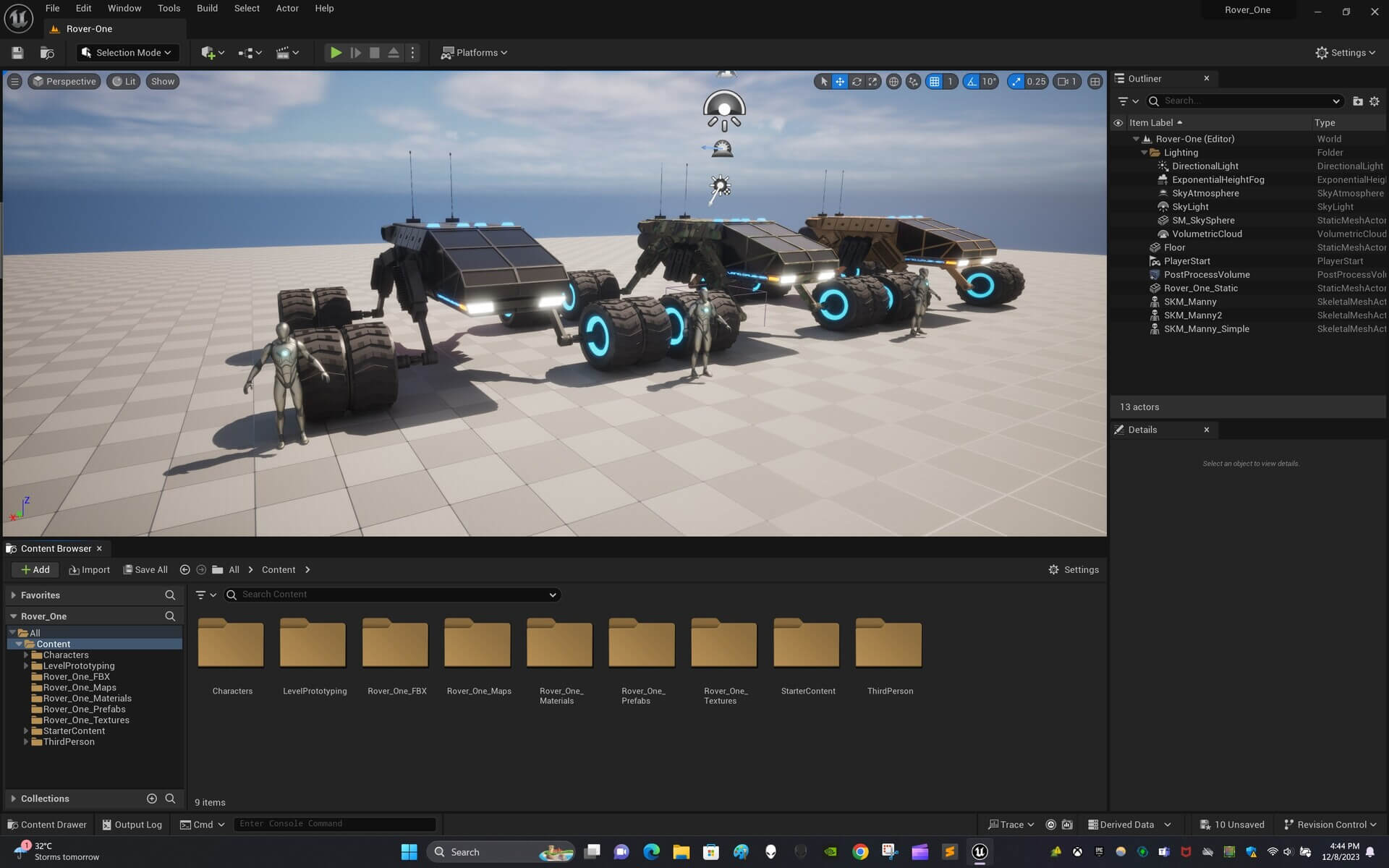This screenshot has height=868, width=1389.
Task: Select the rotate transform tool in viewport
Action: (x=857, y=82)
